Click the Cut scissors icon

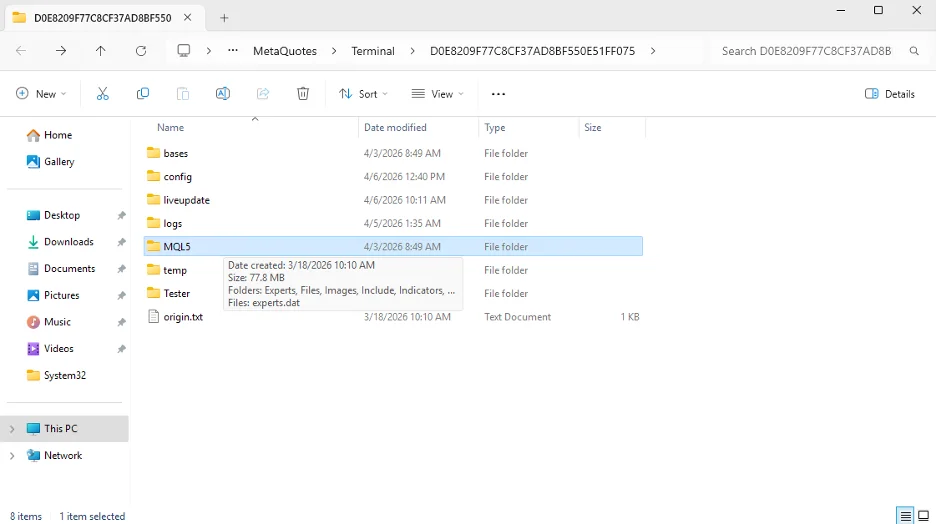tap(102, 93)
